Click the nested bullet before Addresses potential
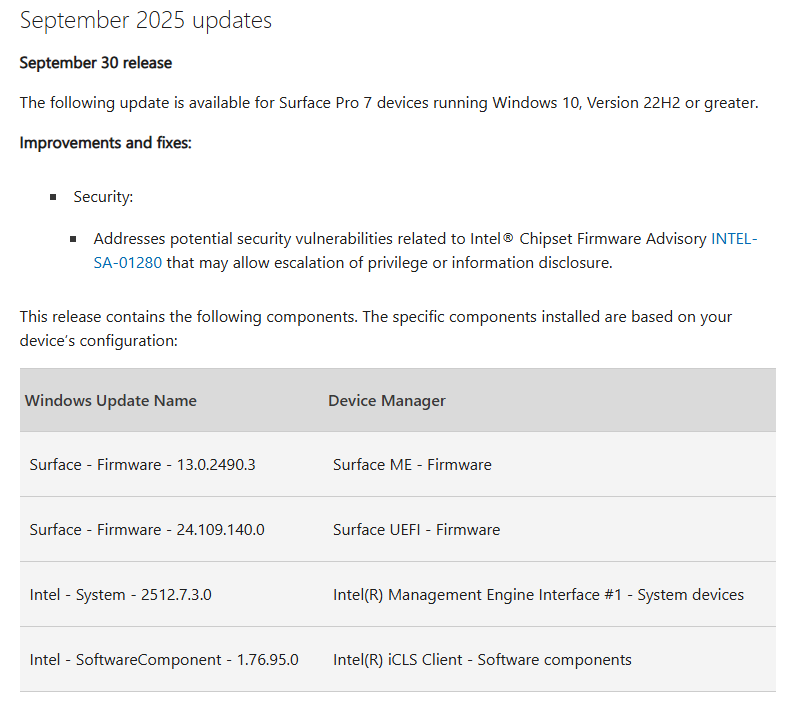Viewport: 795px width, 702px height. point(73,240)
